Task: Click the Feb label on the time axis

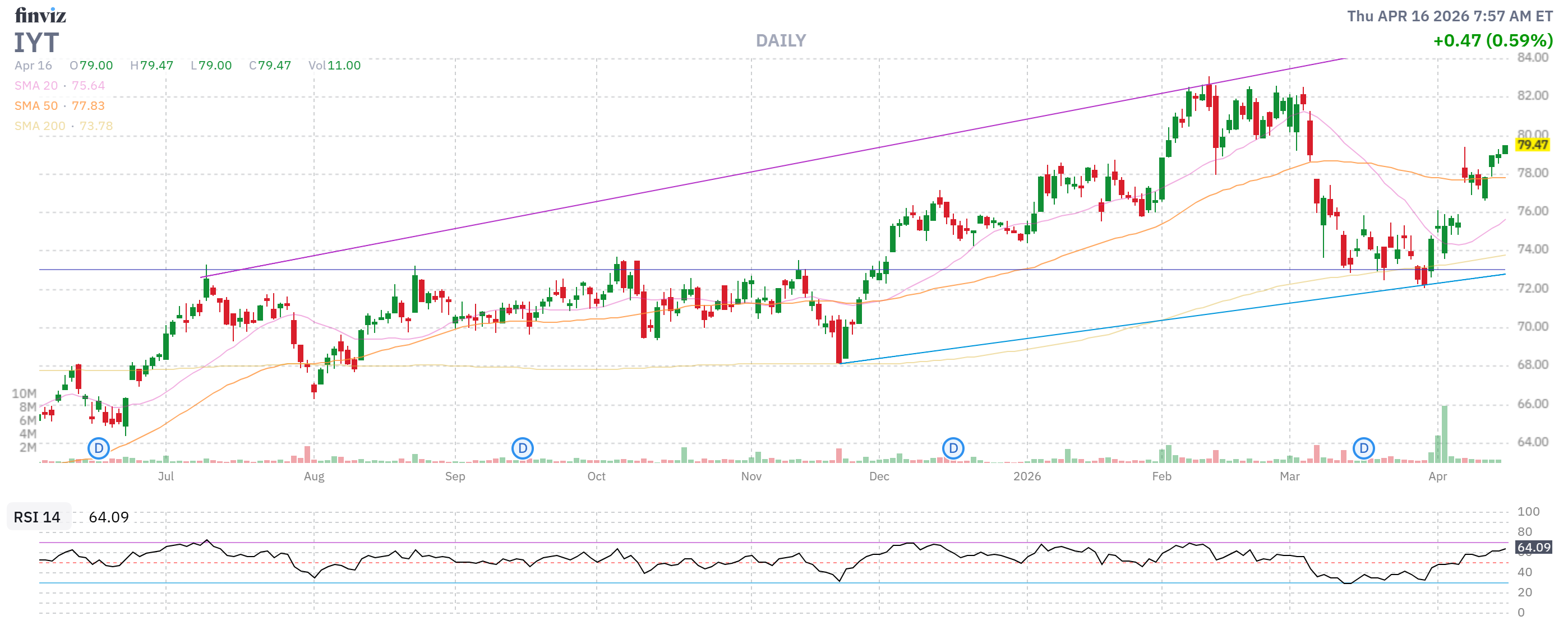Action: coord(1161,476)
